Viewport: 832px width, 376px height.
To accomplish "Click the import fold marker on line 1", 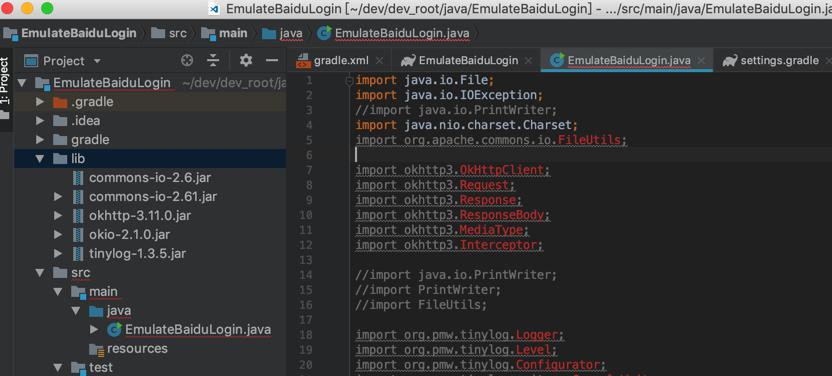I will [x=349, y=81].
